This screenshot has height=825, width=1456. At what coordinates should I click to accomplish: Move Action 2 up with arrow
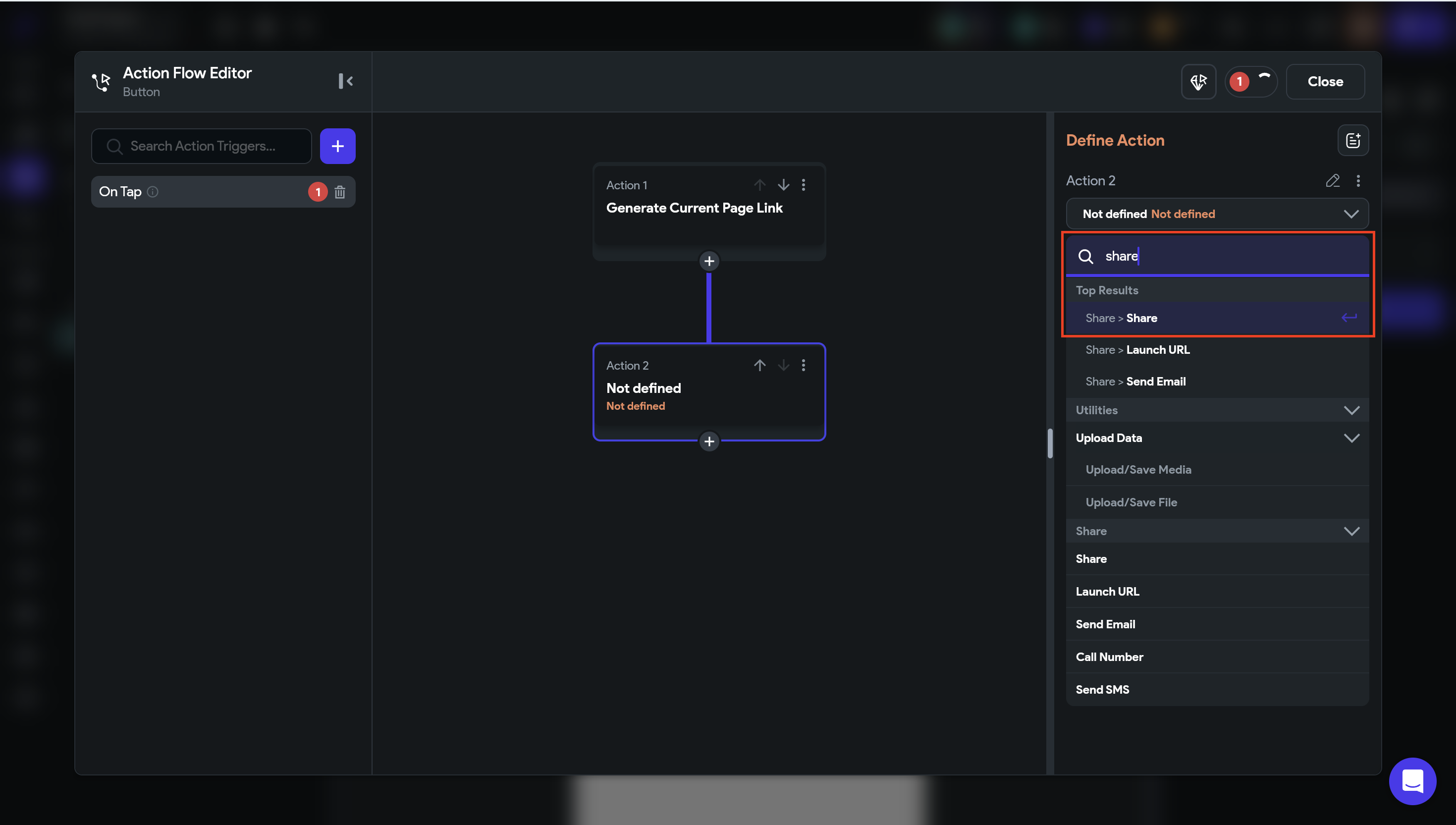[x=760, y=366]
